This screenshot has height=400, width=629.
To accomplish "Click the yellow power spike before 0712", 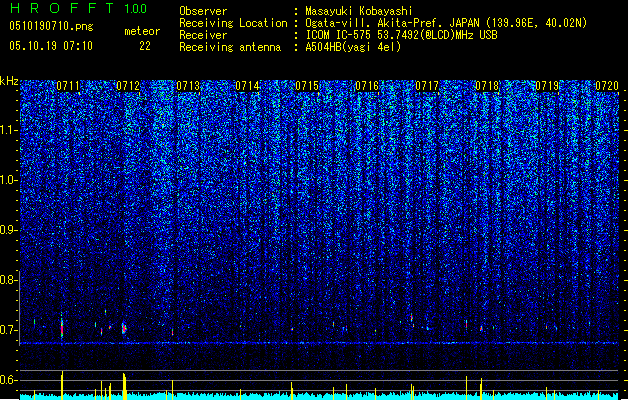I will [x=124, y=386].
